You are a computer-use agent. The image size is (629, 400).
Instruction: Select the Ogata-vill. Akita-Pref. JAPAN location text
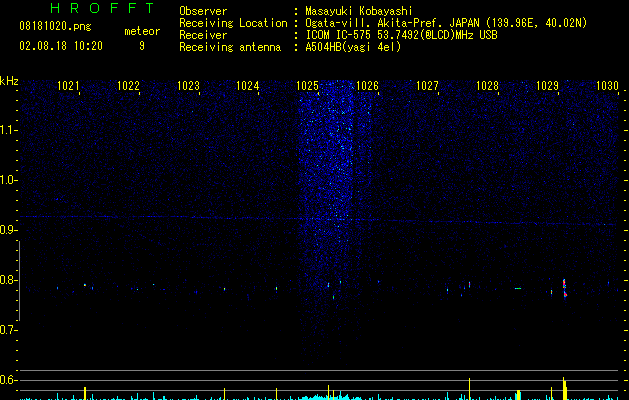pyautogui.click(x=446, y=23)
